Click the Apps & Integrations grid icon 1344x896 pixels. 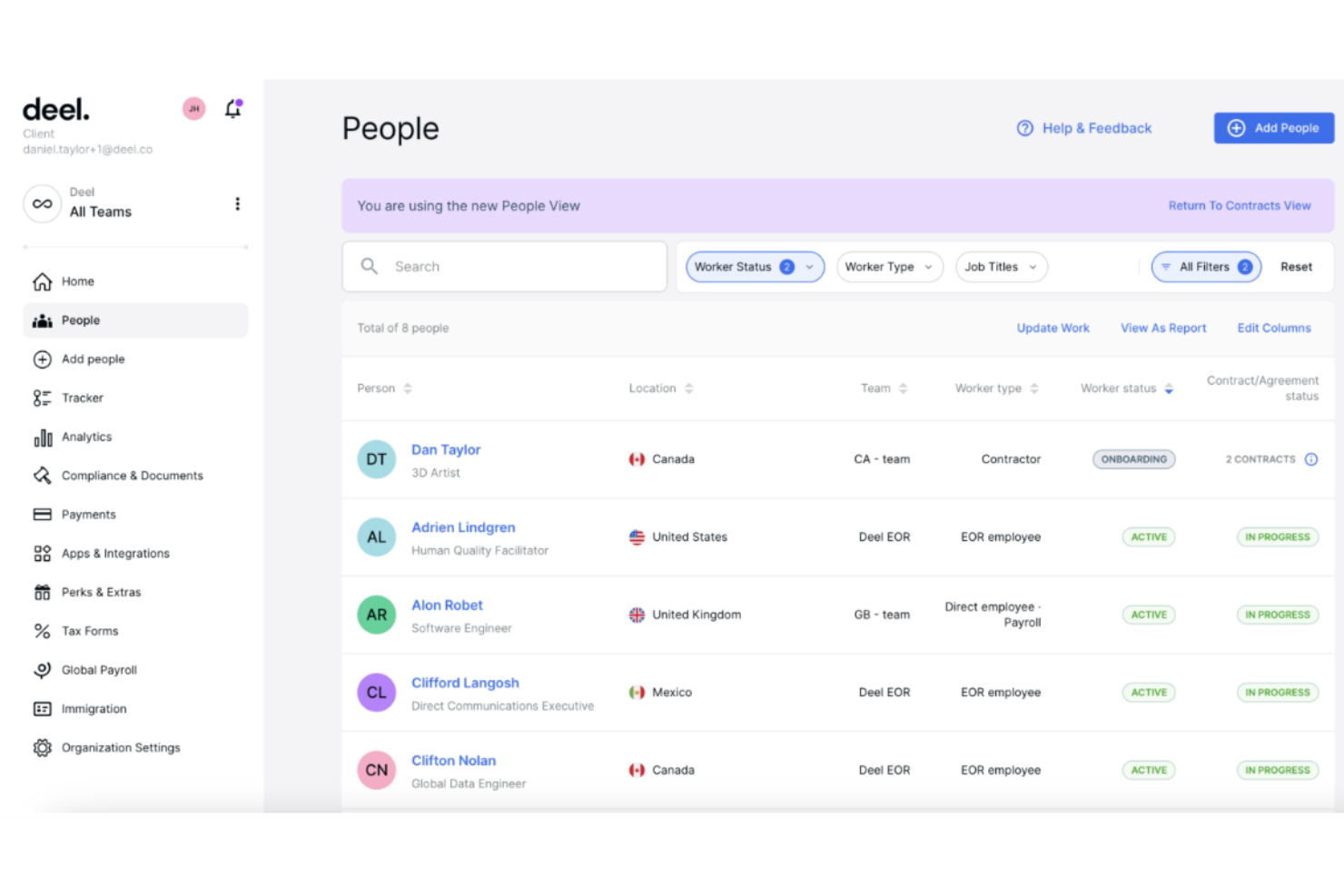point(42,554)
